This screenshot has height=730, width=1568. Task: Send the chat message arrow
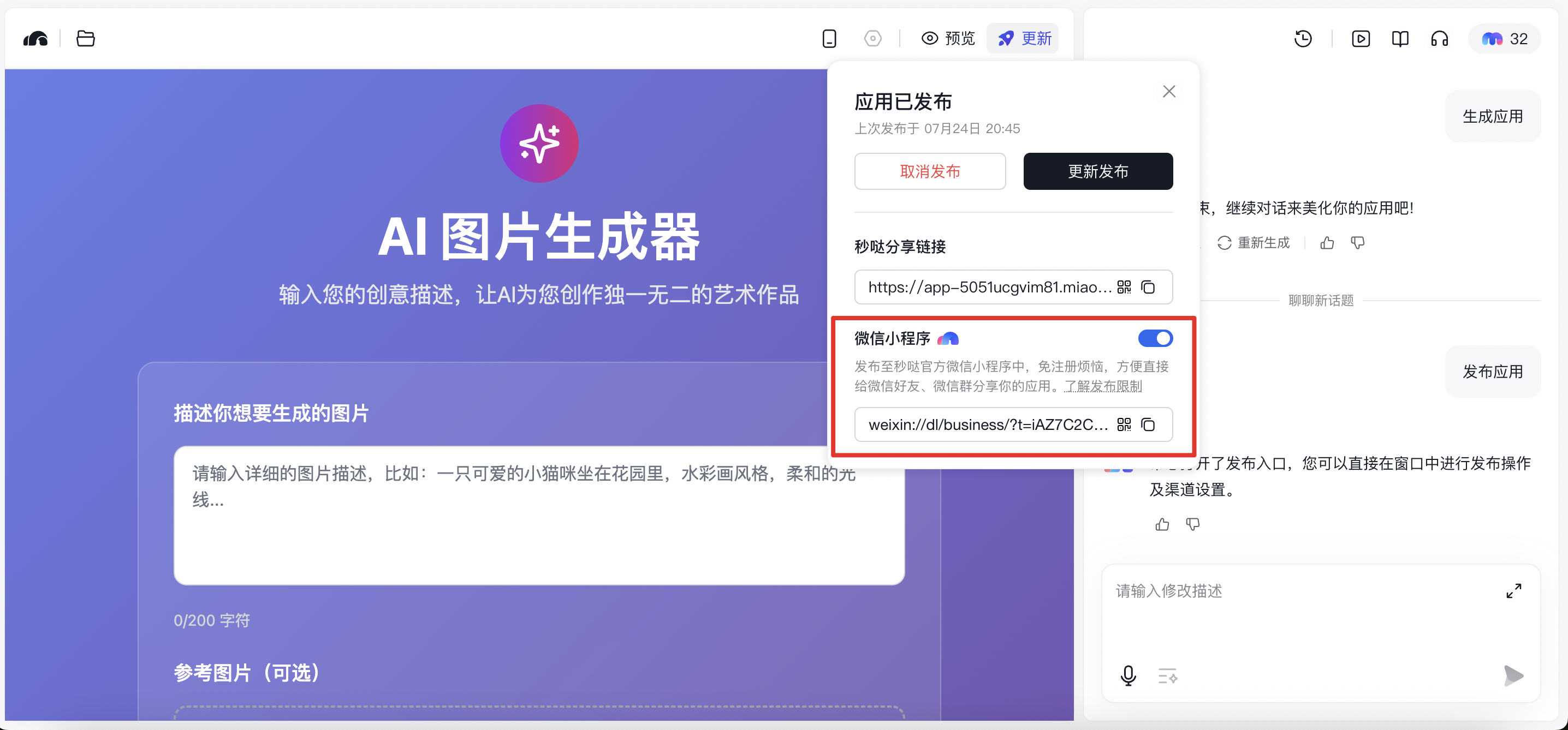click(x=1513, y=676)
